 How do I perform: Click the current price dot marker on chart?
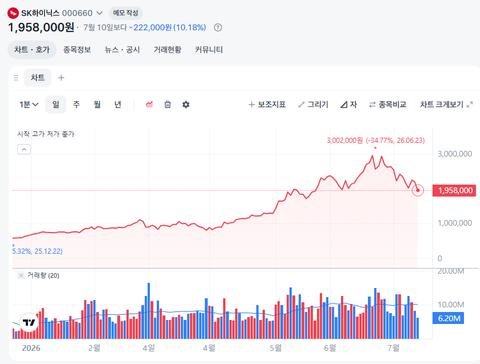point(418,190)
